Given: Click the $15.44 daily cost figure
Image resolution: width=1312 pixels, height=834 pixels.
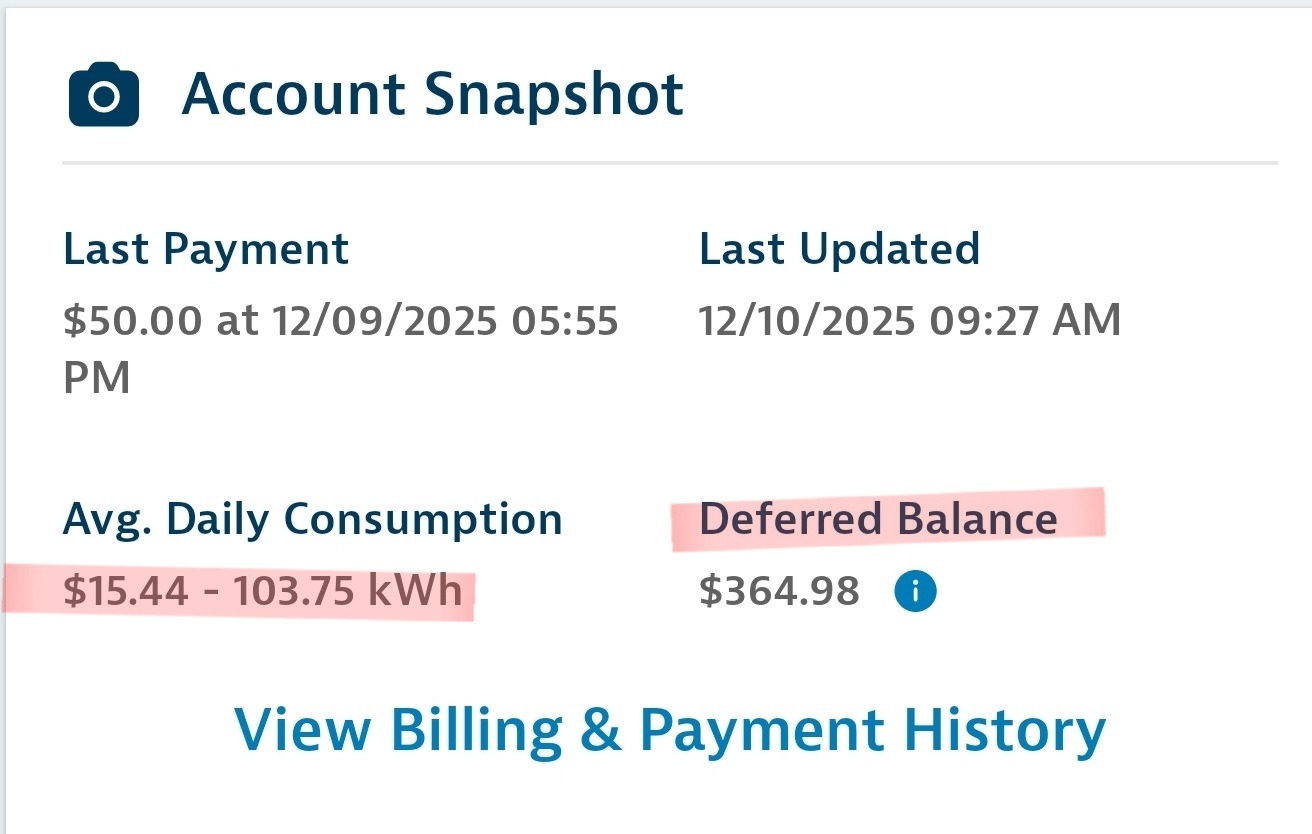Looking at the screenshot, I should [125, 592].
